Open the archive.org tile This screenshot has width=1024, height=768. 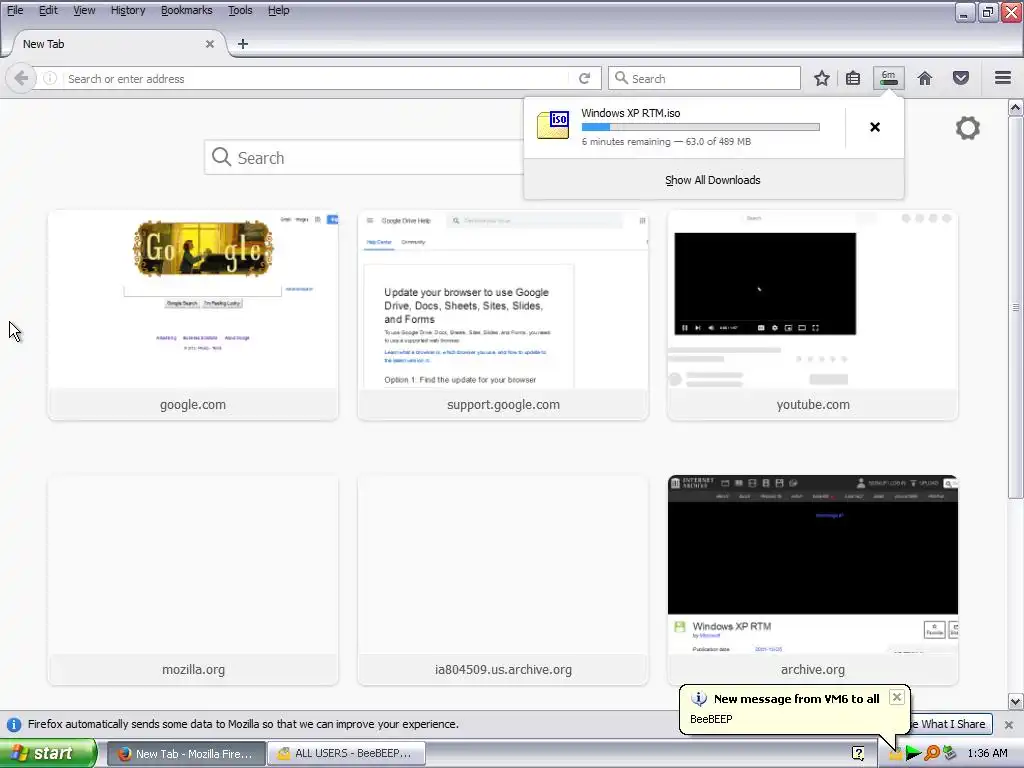tap(813, 580)
